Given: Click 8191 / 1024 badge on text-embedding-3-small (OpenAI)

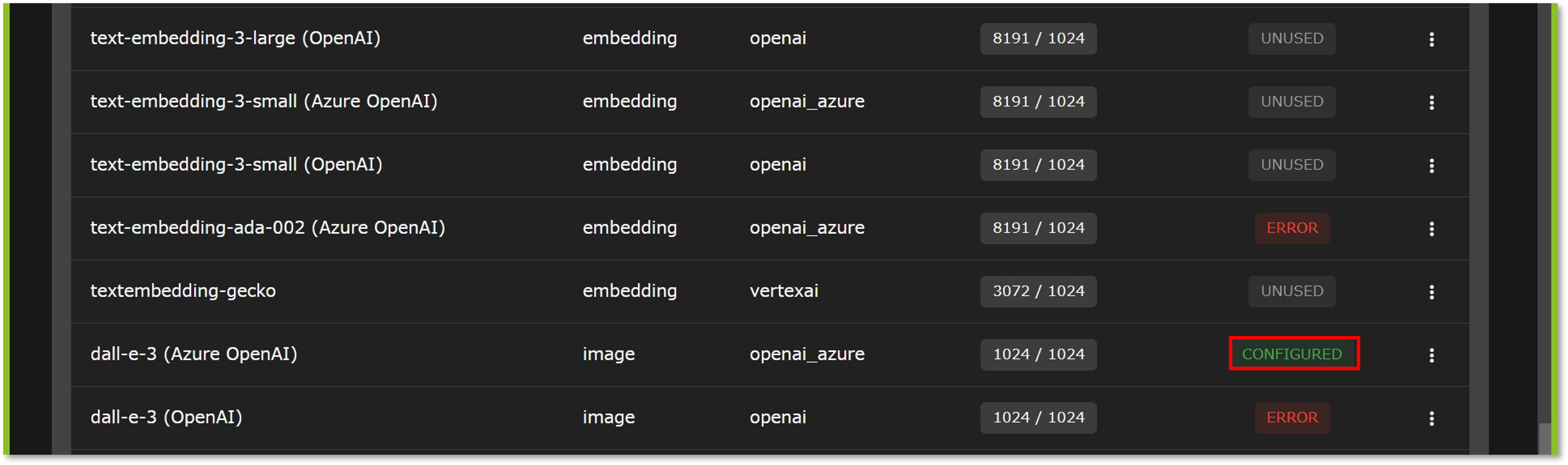Looking at the screenshot, I should (x=1038, y=164).
